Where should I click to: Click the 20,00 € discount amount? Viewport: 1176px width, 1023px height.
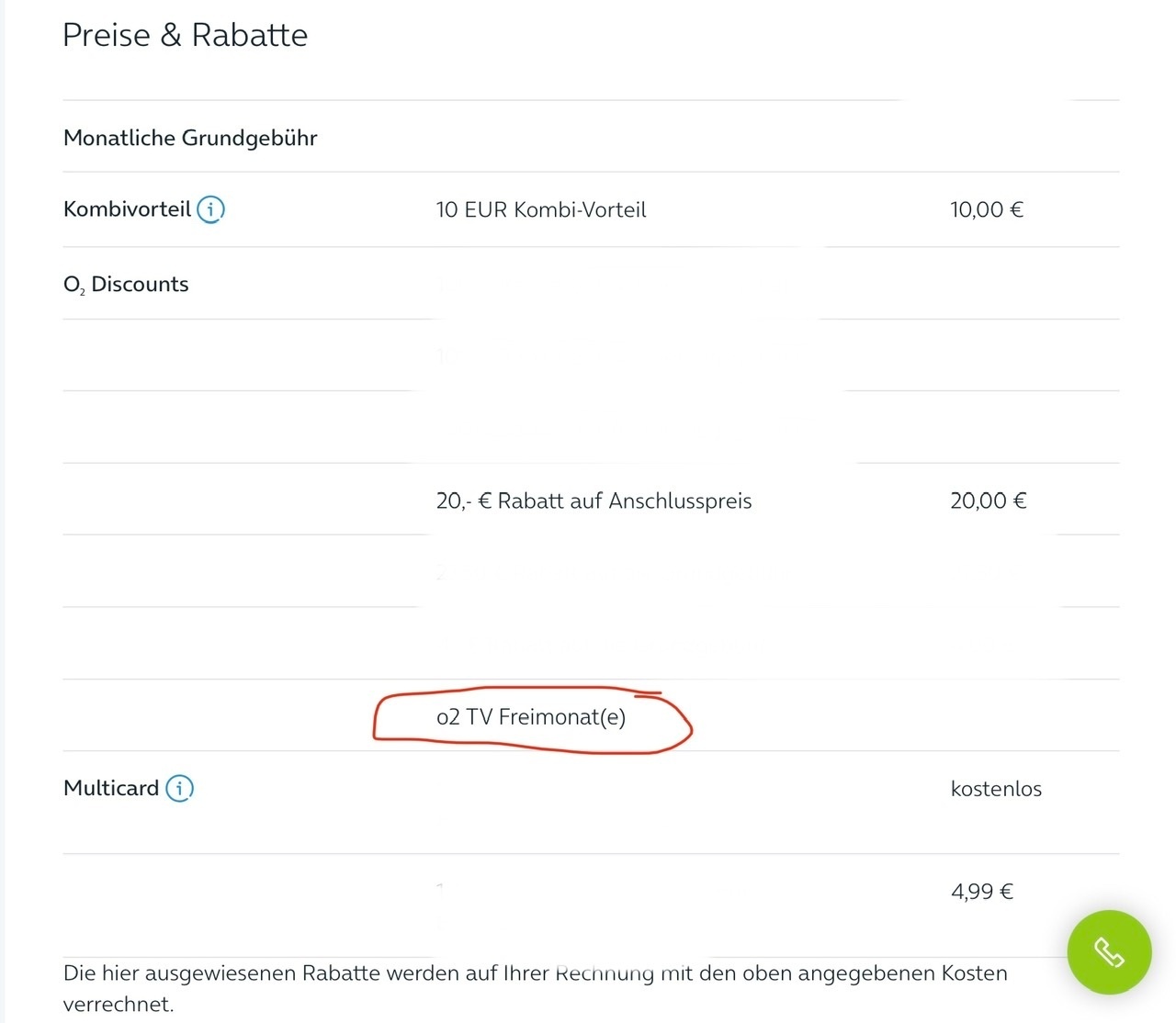point(989,501)
